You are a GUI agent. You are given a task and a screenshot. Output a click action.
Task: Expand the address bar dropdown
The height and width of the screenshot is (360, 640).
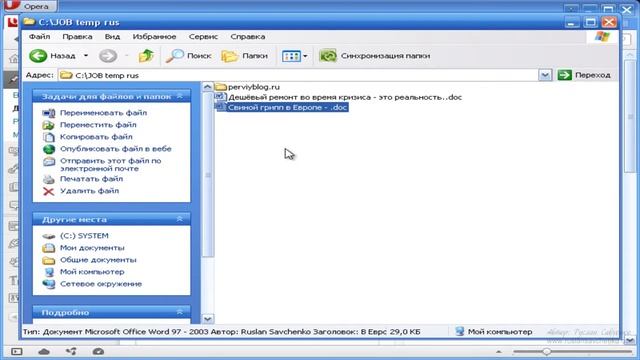click(x=545, y=75)
